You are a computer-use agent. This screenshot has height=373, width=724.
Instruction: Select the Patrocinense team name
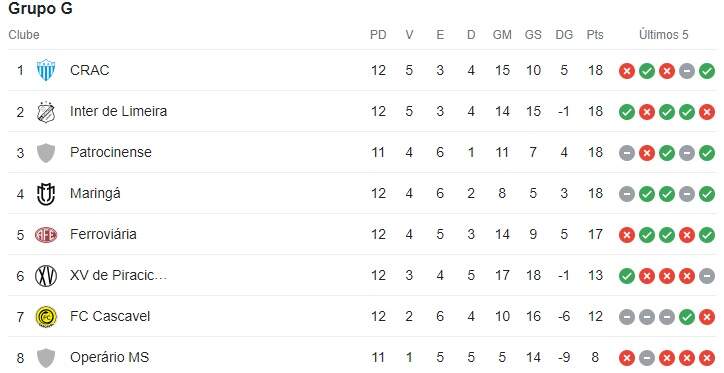[110, 152]
